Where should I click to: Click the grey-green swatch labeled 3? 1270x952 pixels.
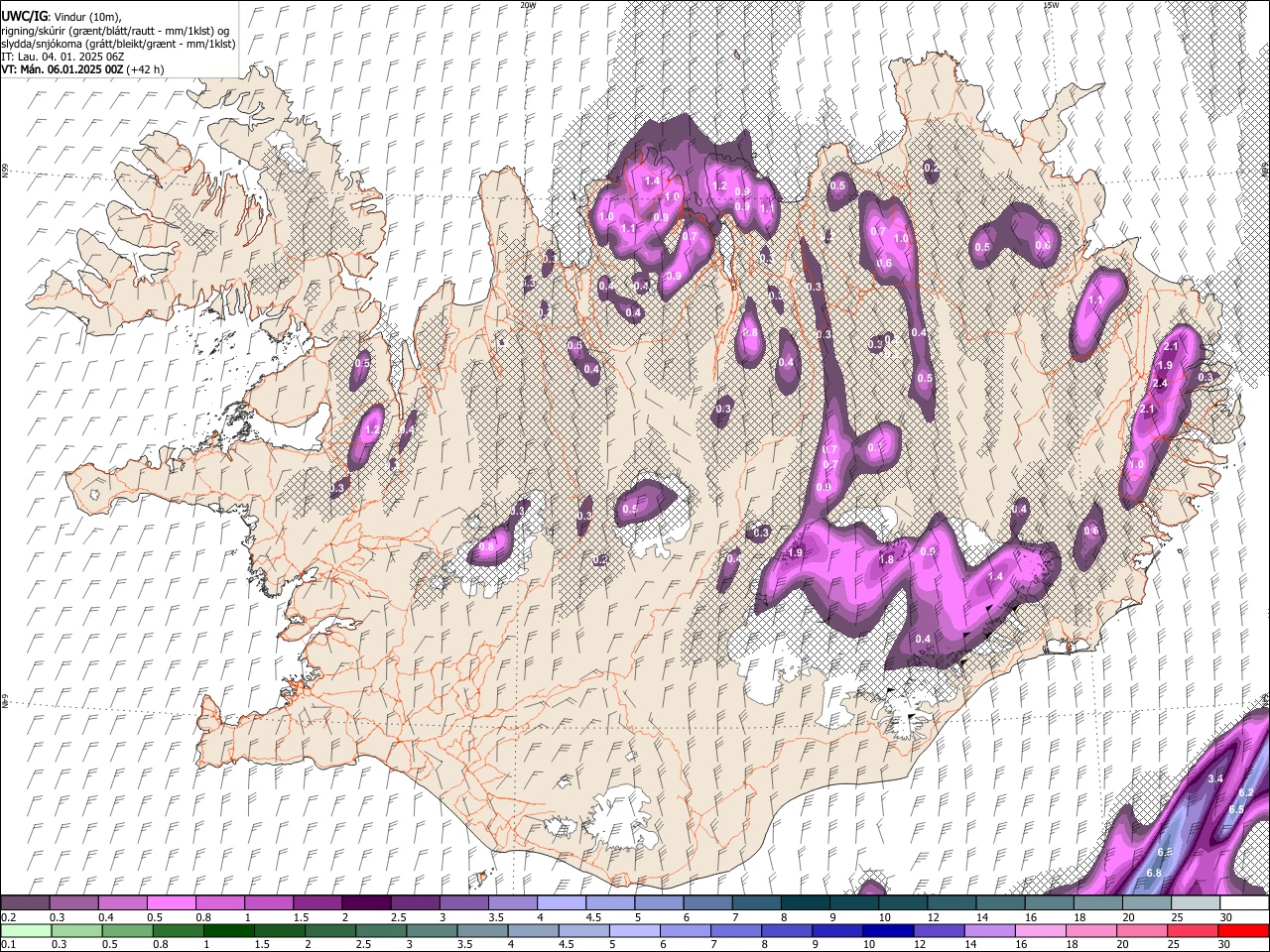pos(431,930)
